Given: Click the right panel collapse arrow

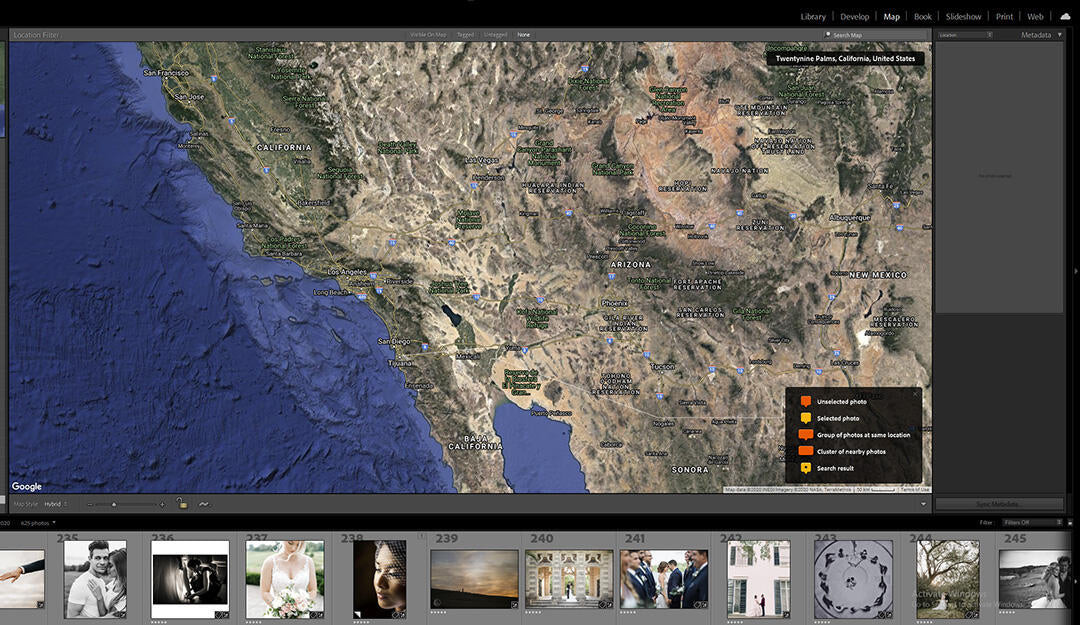Looking at the screenshot, I should tap(1076, 271).
